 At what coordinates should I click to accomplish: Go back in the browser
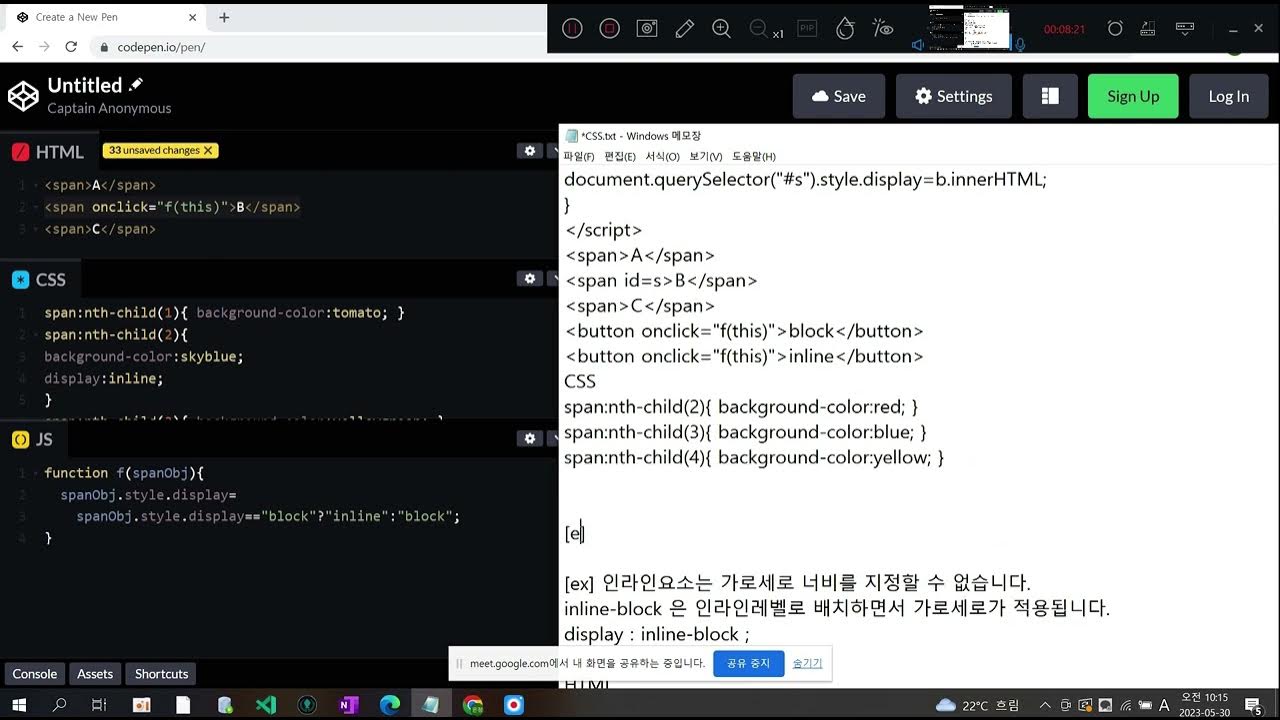pyautogui.click(x=17, y=47)
